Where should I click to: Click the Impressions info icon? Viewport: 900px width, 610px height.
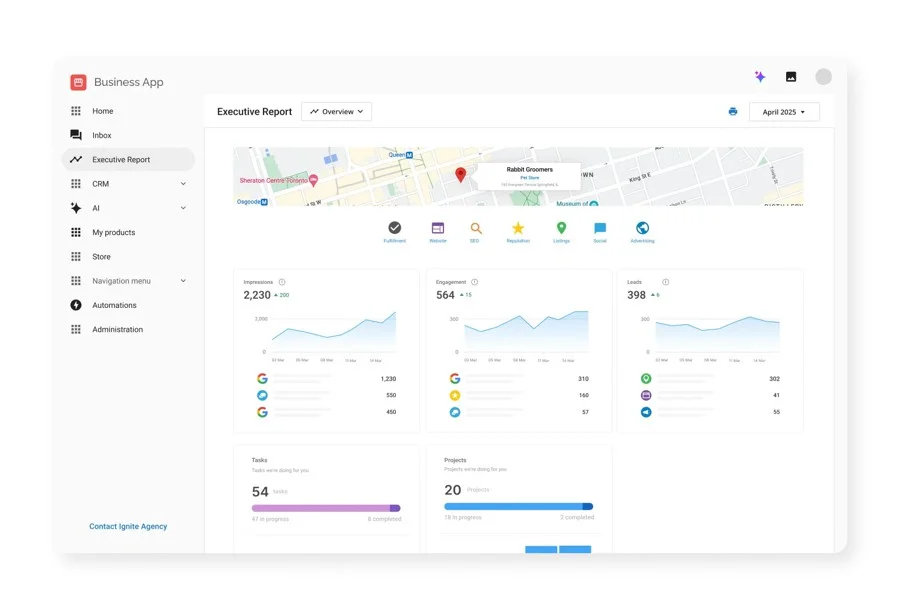[282, 282]
